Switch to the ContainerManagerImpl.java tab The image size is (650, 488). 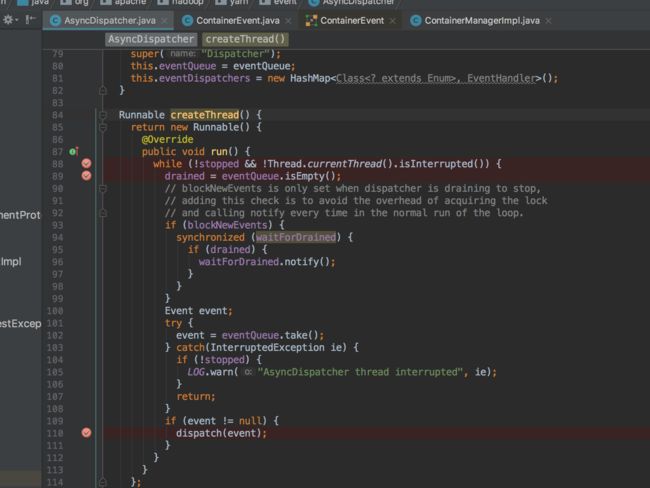pos(482,20)
